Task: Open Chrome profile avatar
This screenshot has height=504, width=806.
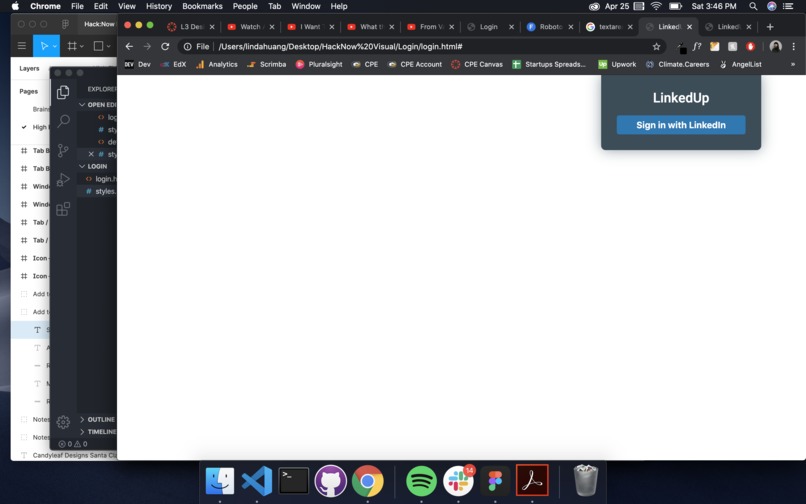Action: (x=776, y=46)
